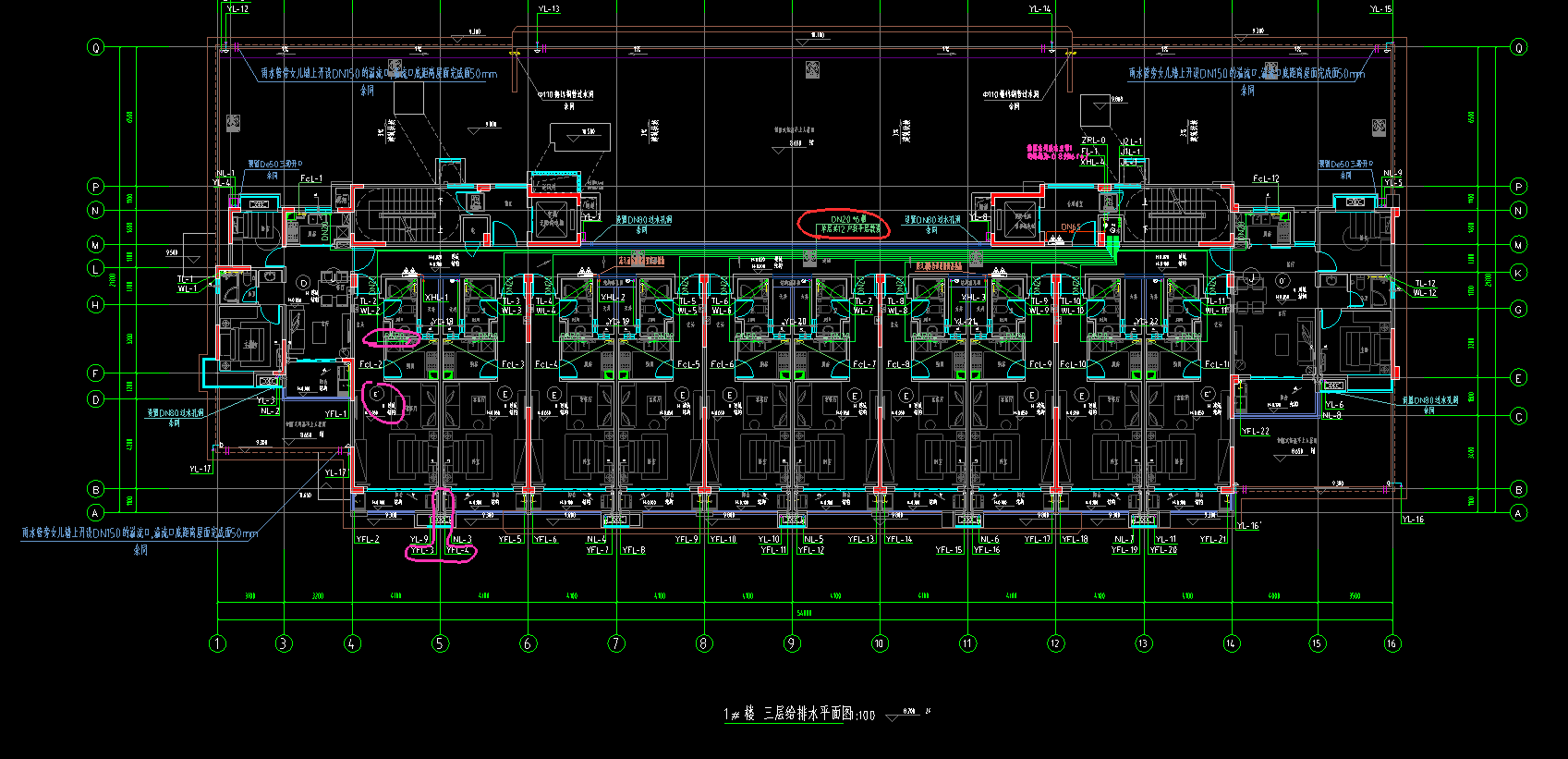This screenshot has height=759, width=1568.
Task: Click the YL-16 label at lower right
Action: [1413, 520]
